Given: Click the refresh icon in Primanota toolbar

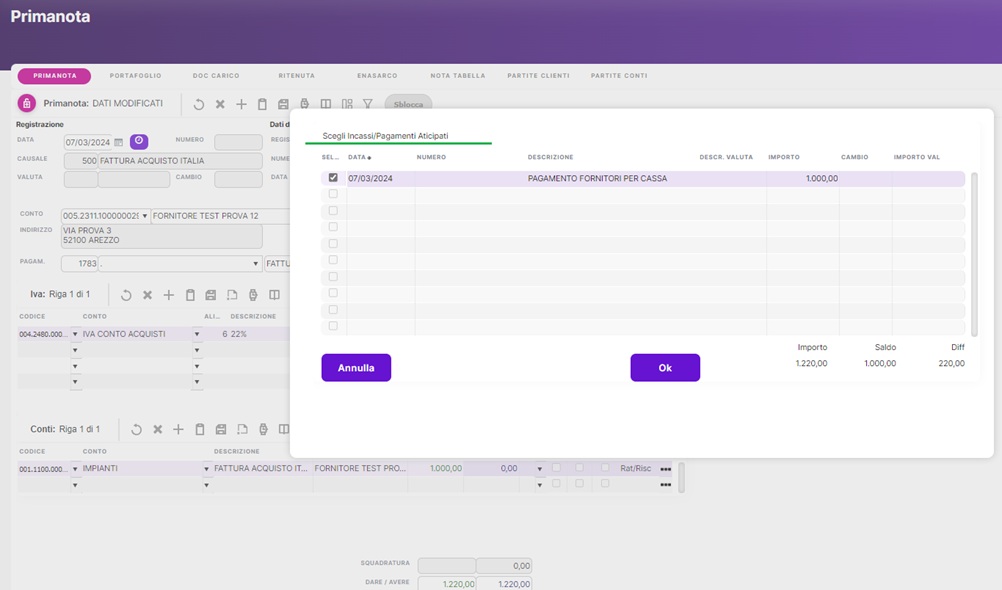Looking at the screenshot, I should click(199, 104).
